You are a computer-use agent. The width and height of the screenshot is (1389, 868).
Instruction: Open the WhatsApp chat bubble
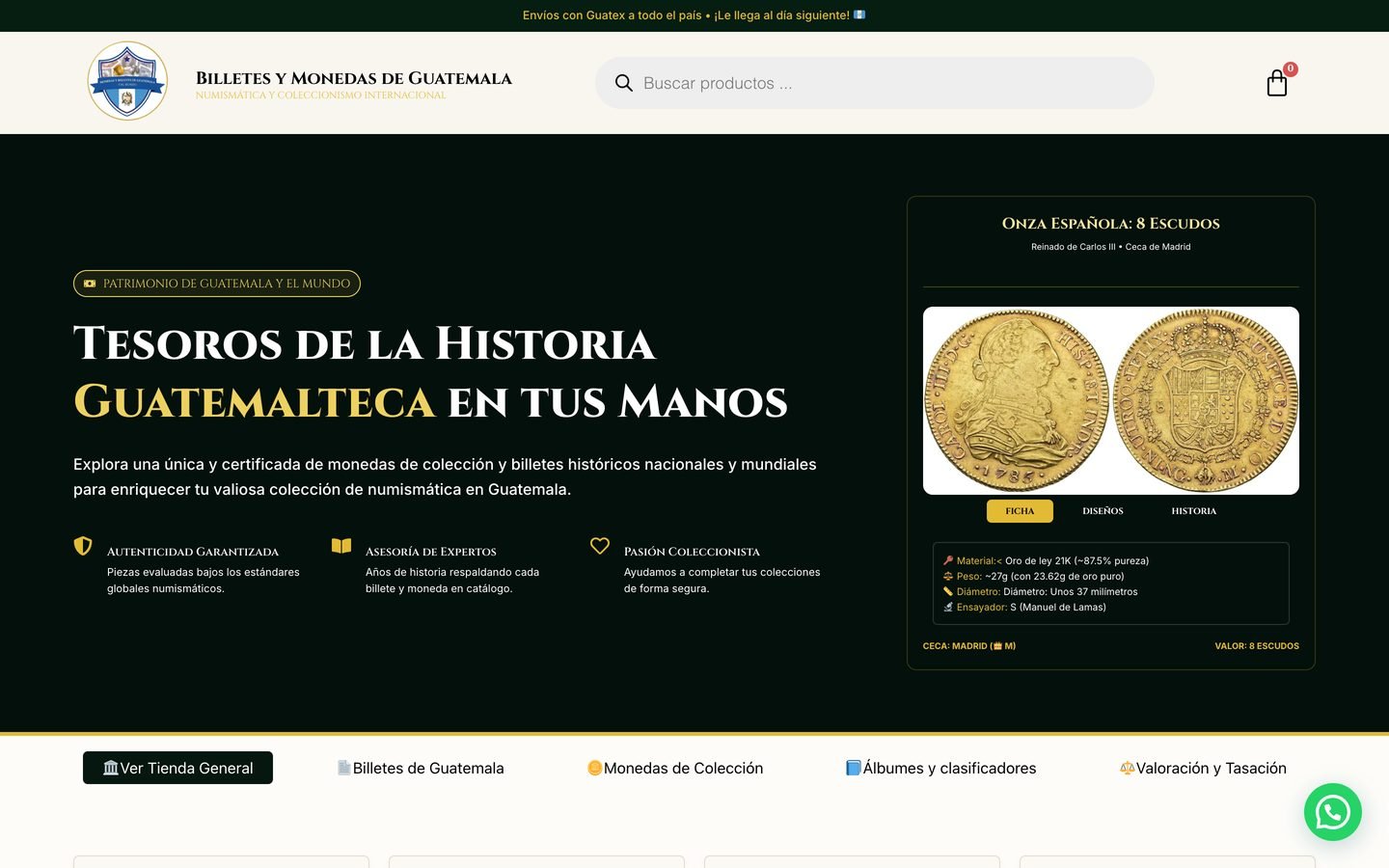point(1332,812)
